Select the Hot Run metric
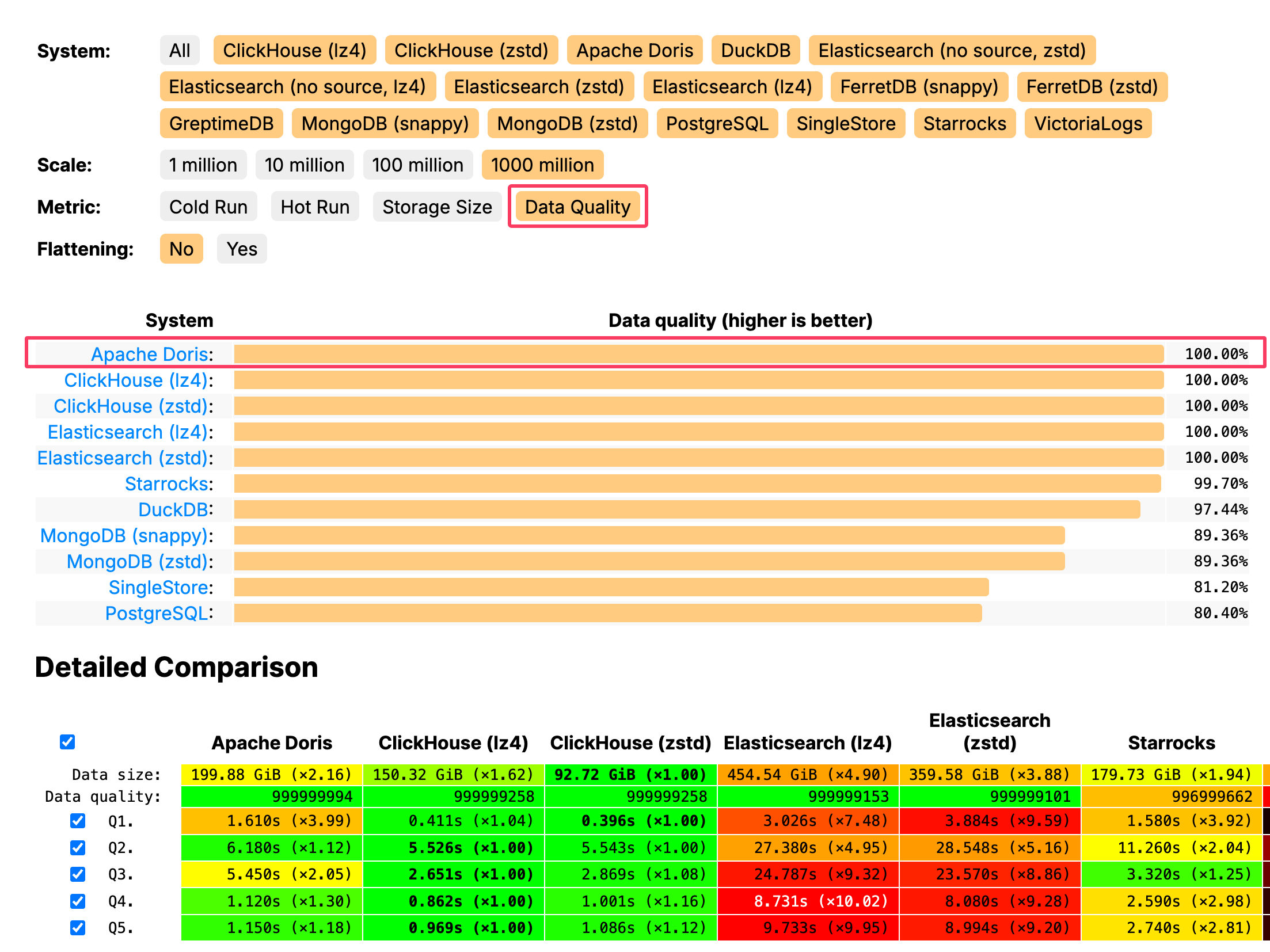Screen dimensions: 1270x952 tap(314, 207)
